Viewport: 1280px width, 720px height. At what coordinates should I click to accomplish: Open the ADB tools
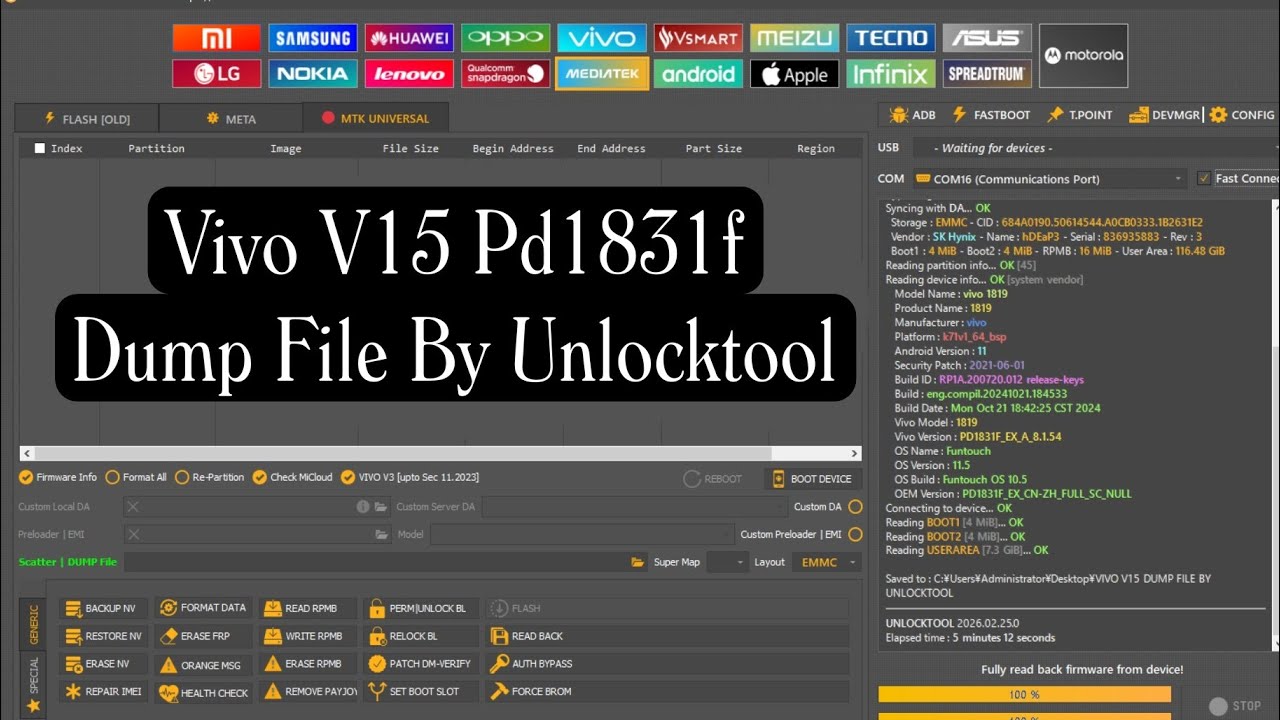point(912,115)
